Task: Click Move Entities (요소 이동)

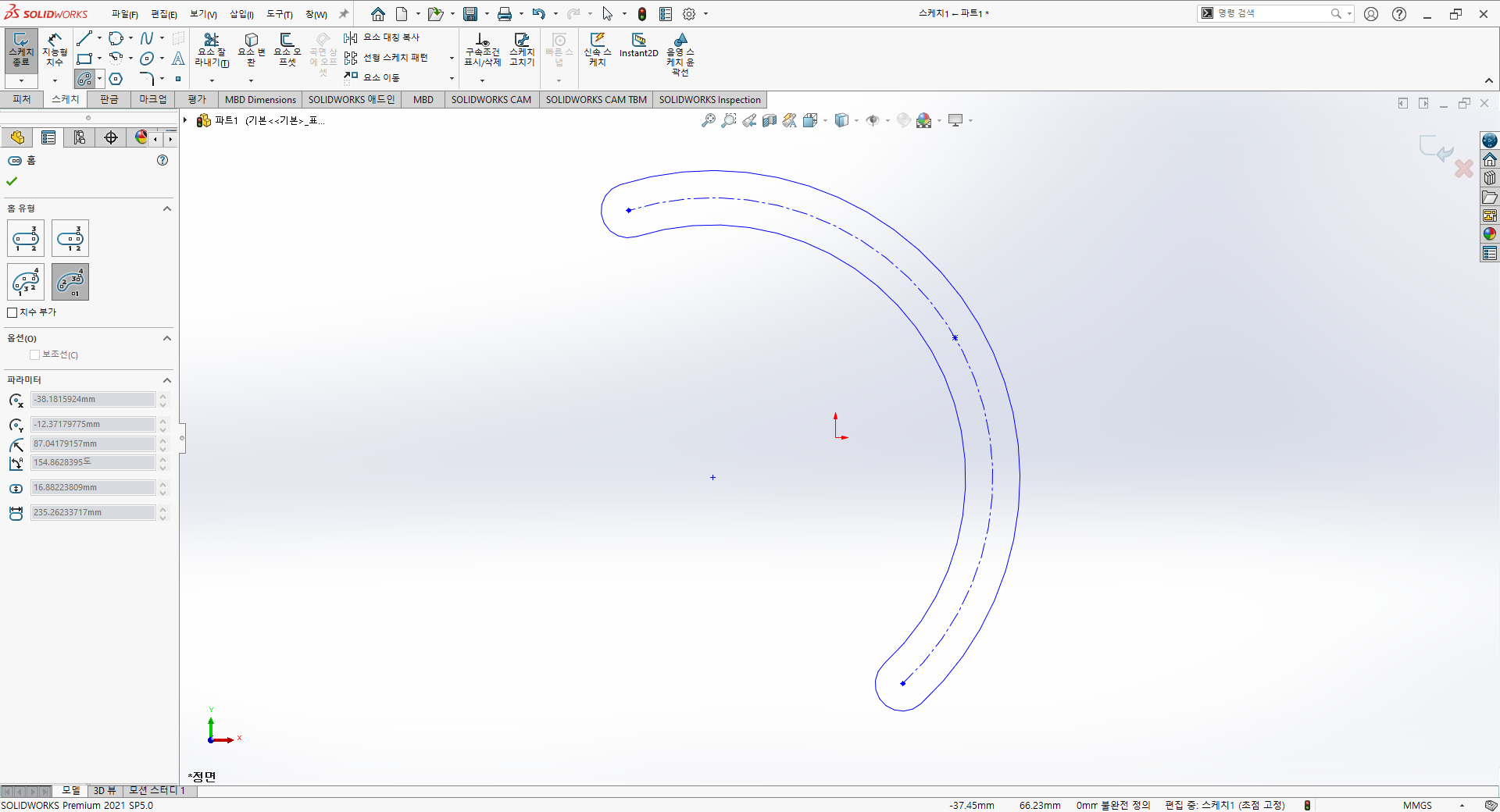Action: (372, 77)
